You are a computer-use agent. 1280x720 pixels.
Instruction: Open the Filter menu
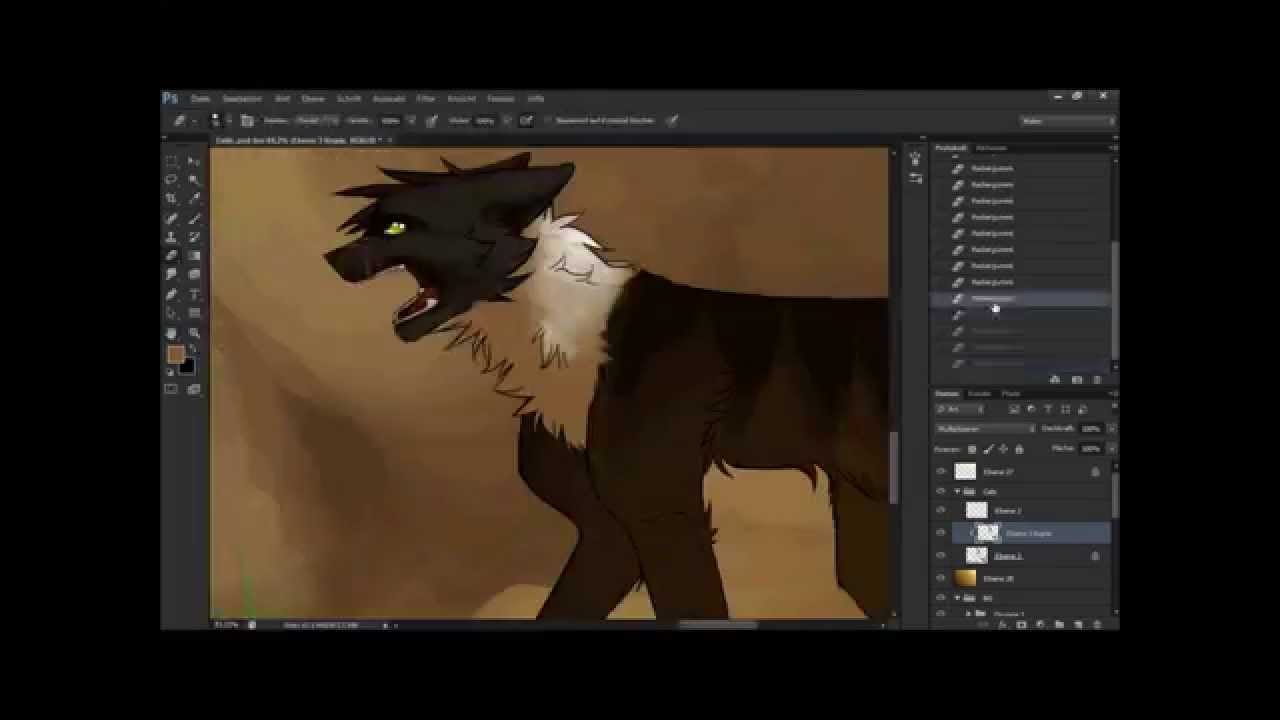(426, 99)
